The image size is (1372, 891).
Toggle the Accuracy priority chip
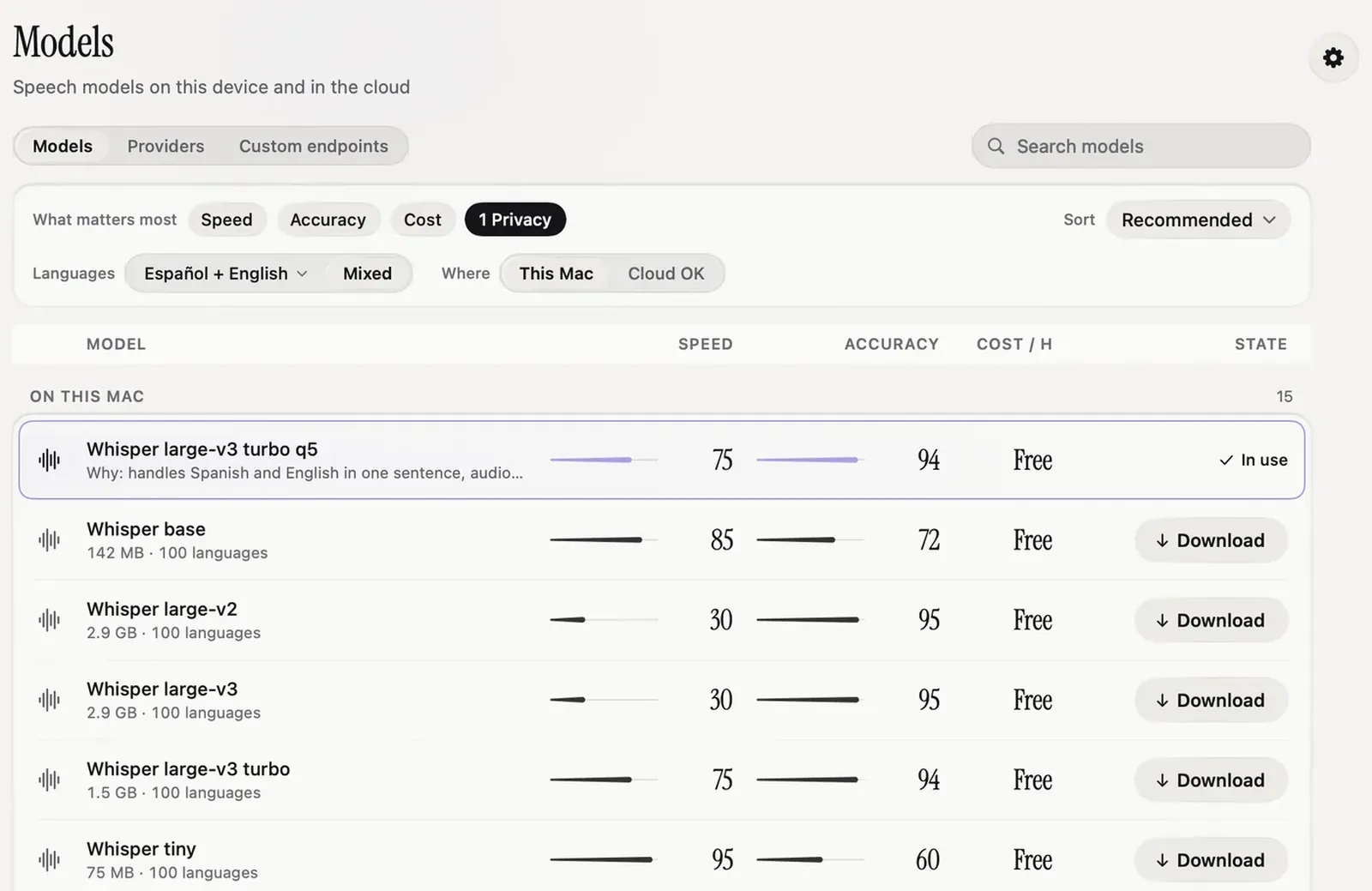pyautogui.click(x=328, y=220)
